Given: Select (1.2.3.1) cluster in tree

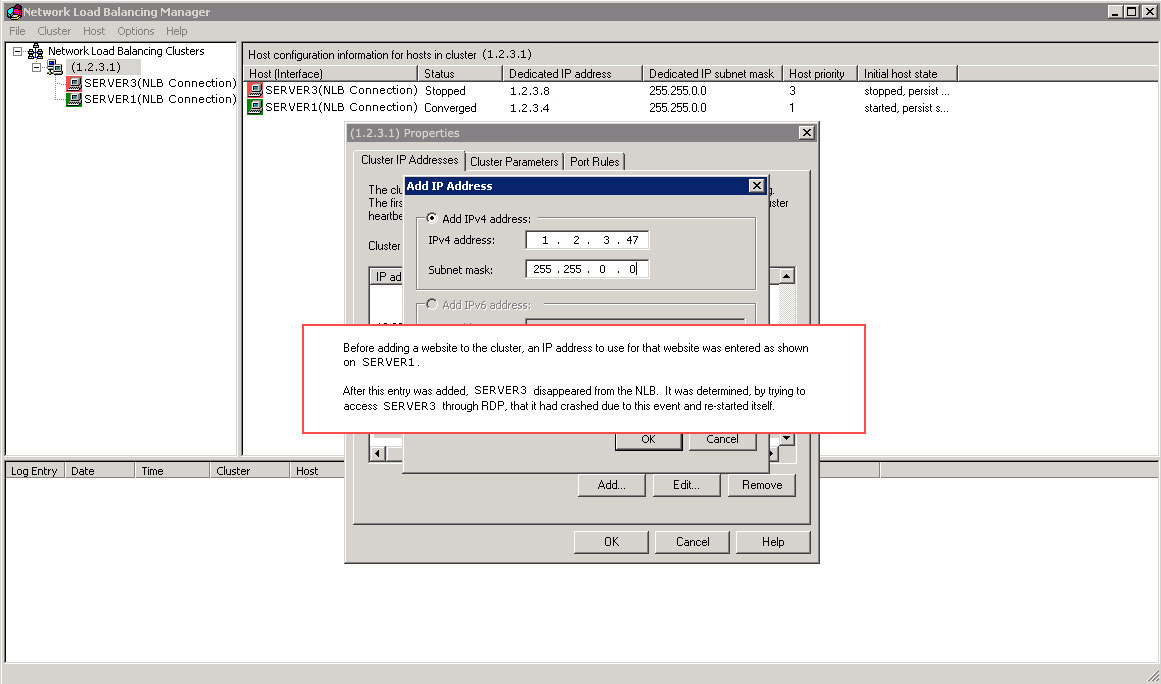Looking at the screenshot, I should click(x=96, y=67).
